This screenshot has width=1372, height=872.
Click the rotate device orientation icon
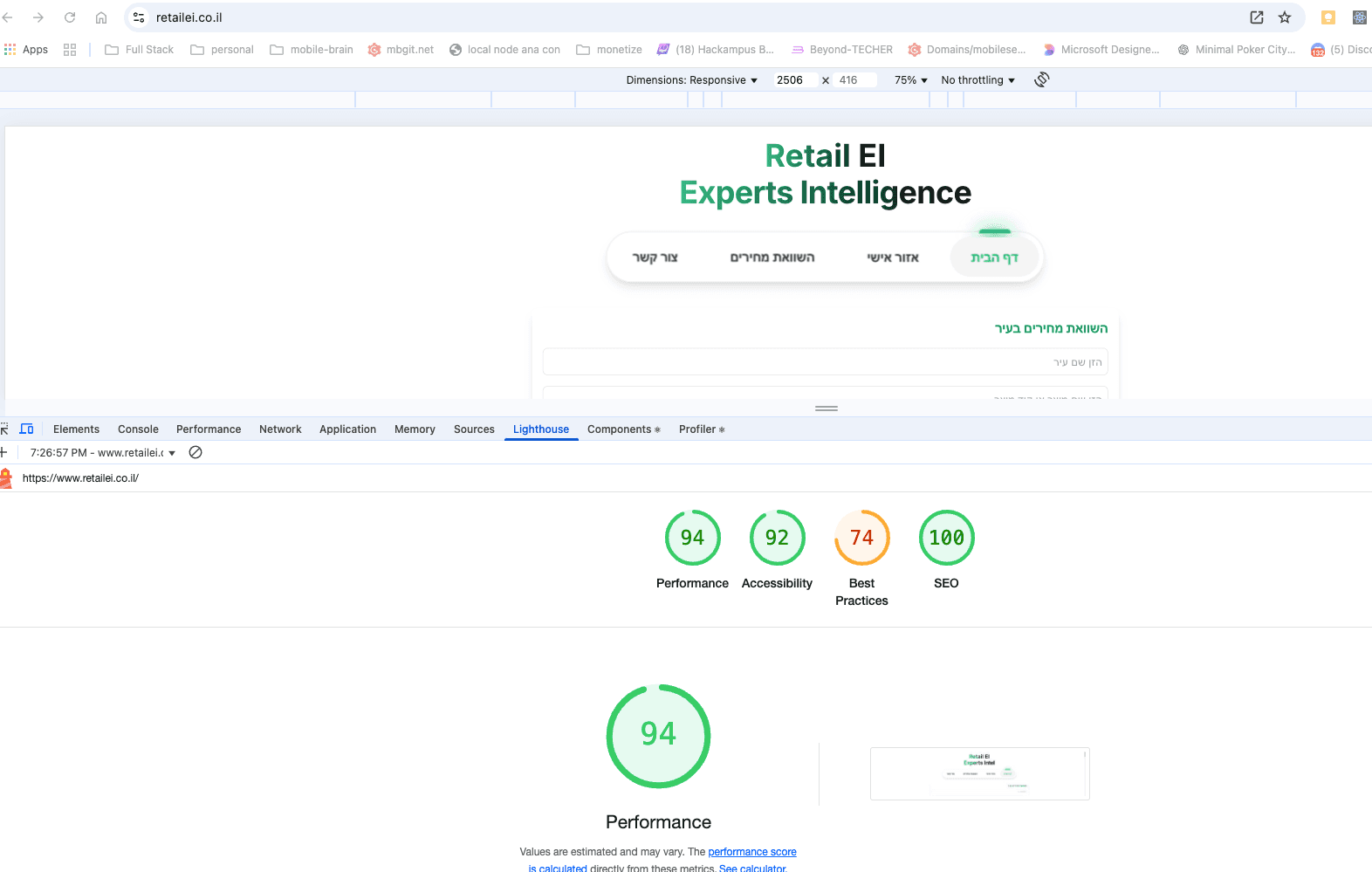1041,80
